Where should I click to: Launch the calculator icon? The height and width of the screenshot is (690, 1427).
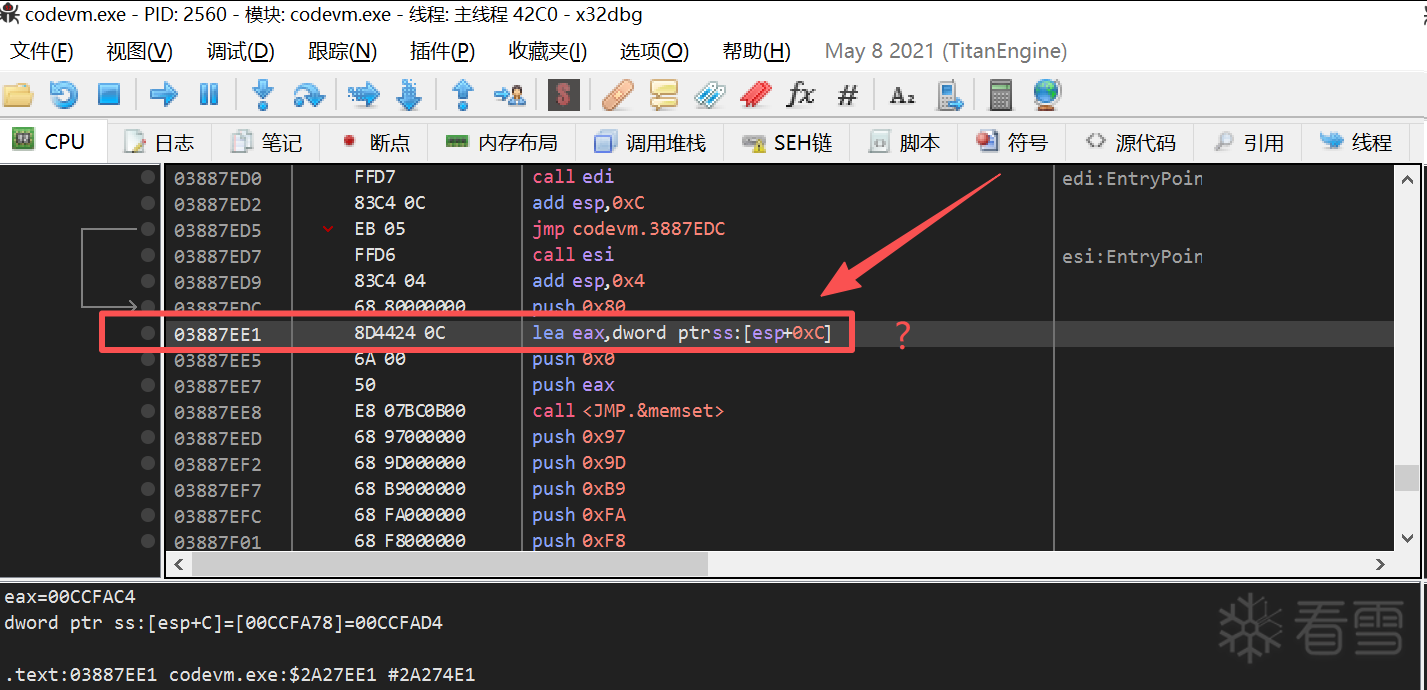pyautogui.click(x=1000, y=95)
